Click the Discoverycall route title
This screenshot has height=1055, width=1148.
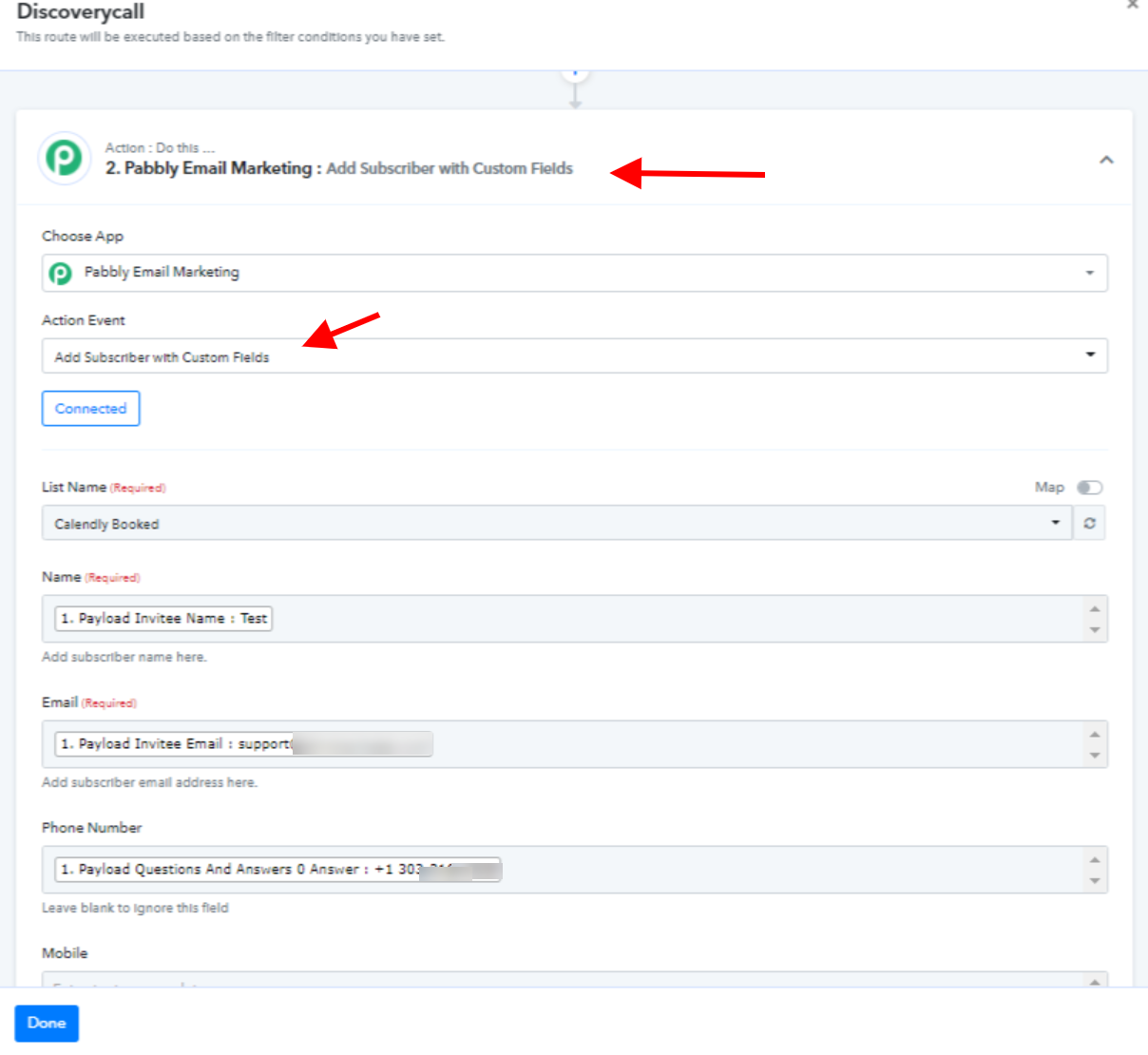[x=81, y=12]
